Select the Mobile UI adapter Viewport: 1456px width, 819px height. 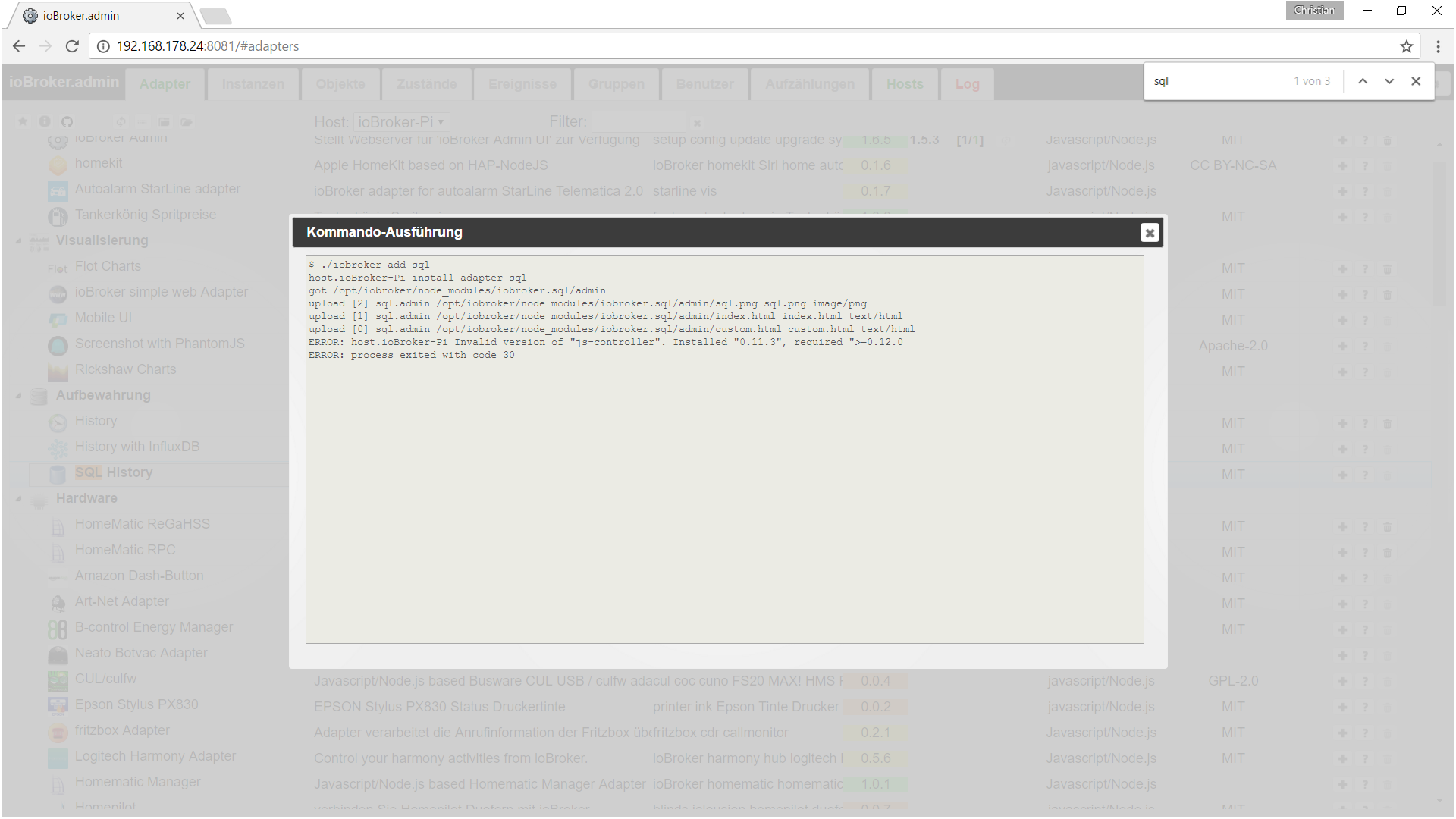[x=103, y=318]
